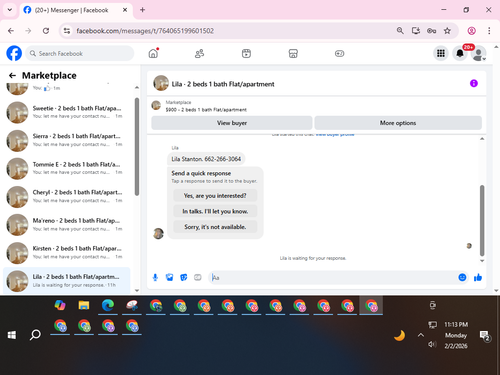
Task: Send quick response 'In talks. I'll let you know.'
Action: coord(215,211)
